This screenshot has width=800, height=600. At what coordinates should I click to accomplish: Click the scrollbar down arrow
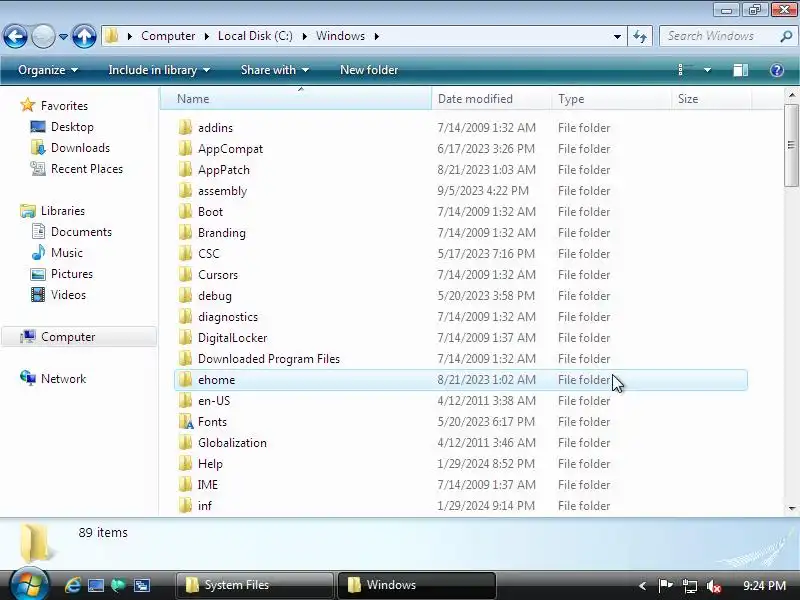[791, 508]
